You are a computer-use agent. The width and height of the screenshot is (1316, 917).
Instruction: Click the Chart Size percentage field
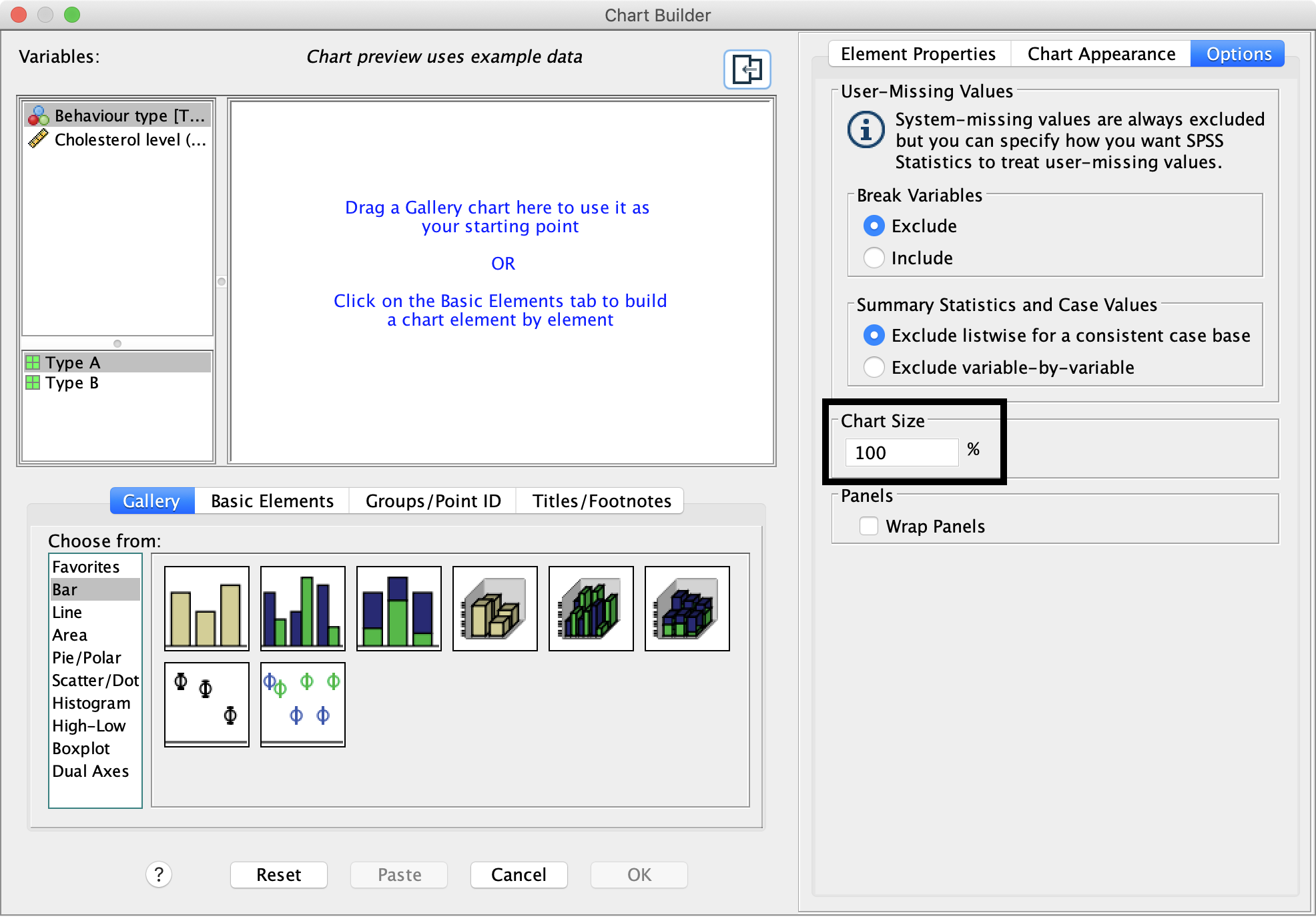[x=901, y=452]
